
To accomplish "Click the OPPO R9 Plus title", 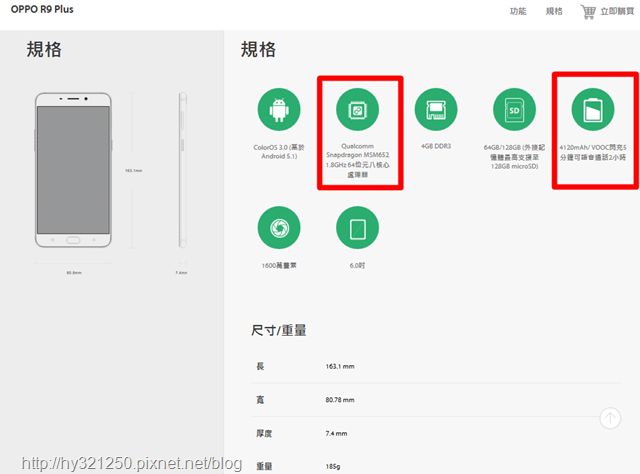I will point(42,9).
